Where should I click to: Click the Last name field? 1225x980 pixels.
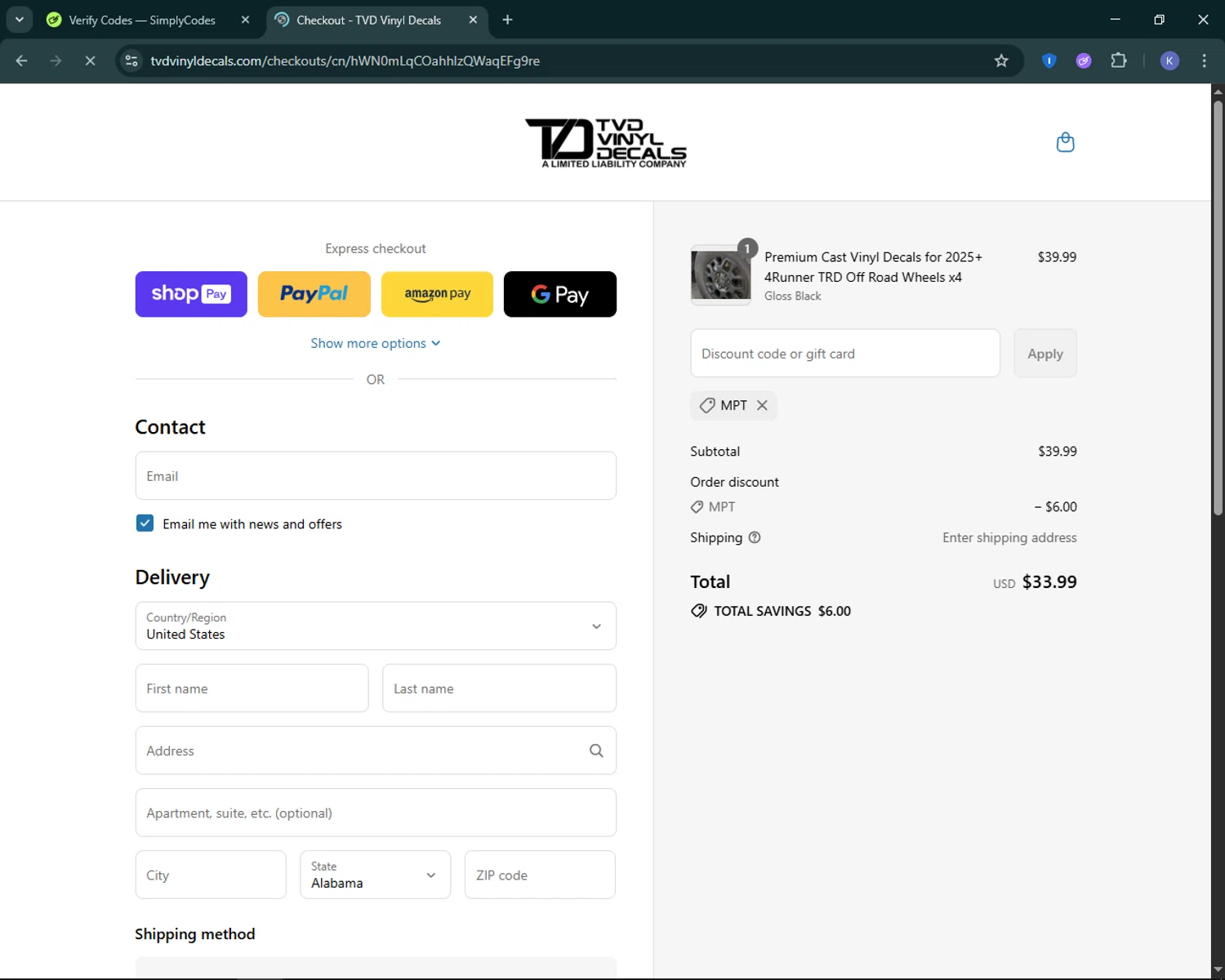pos(499,688)
